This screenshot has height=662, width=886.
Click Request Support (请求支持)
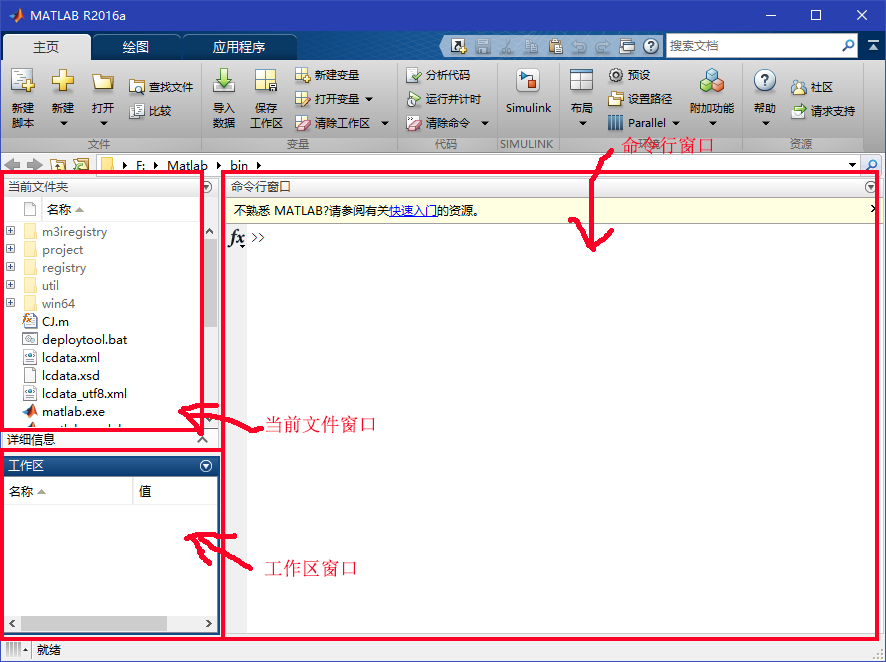click(x=823, y=111)
